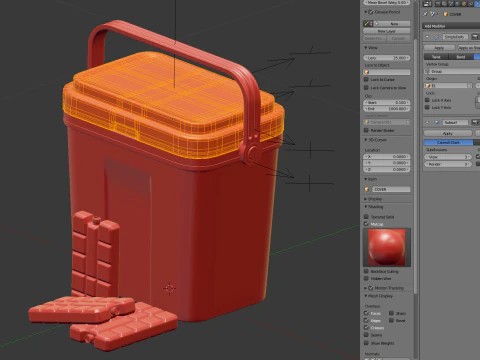480x360 pixels.
Task: Enable the Sharp overlay checkbox
Action: point(392,313)
